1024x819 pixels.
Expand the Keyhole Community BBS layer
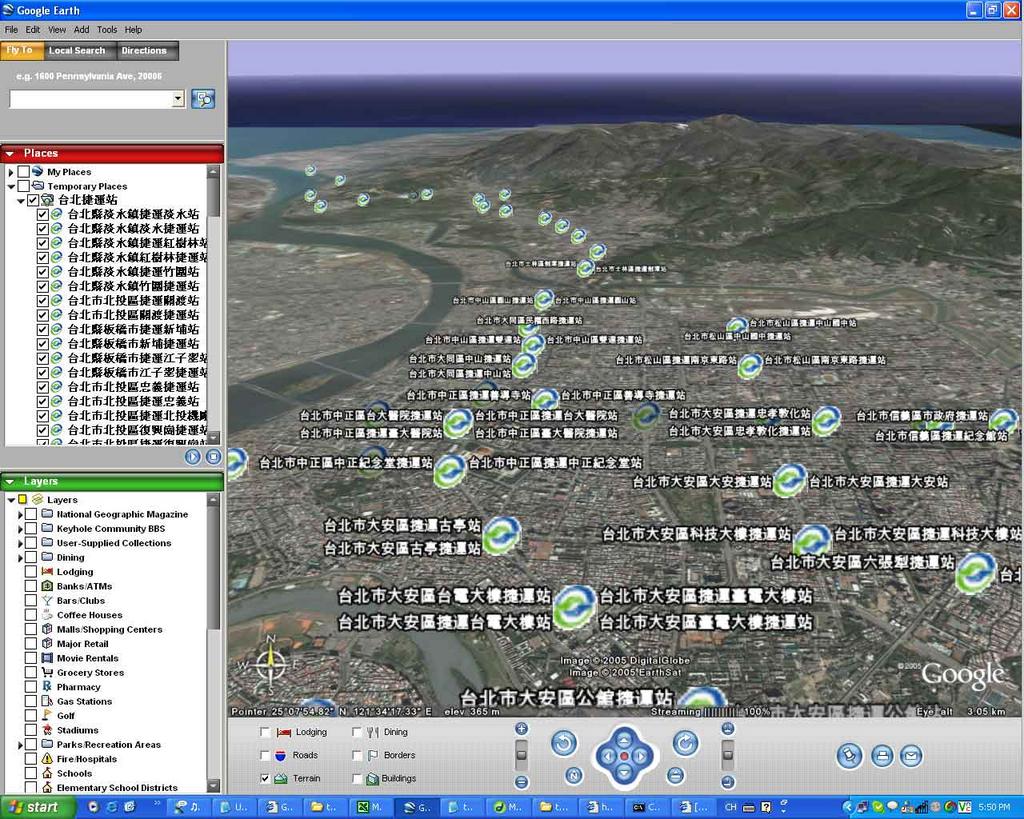[x=20, y=529]
